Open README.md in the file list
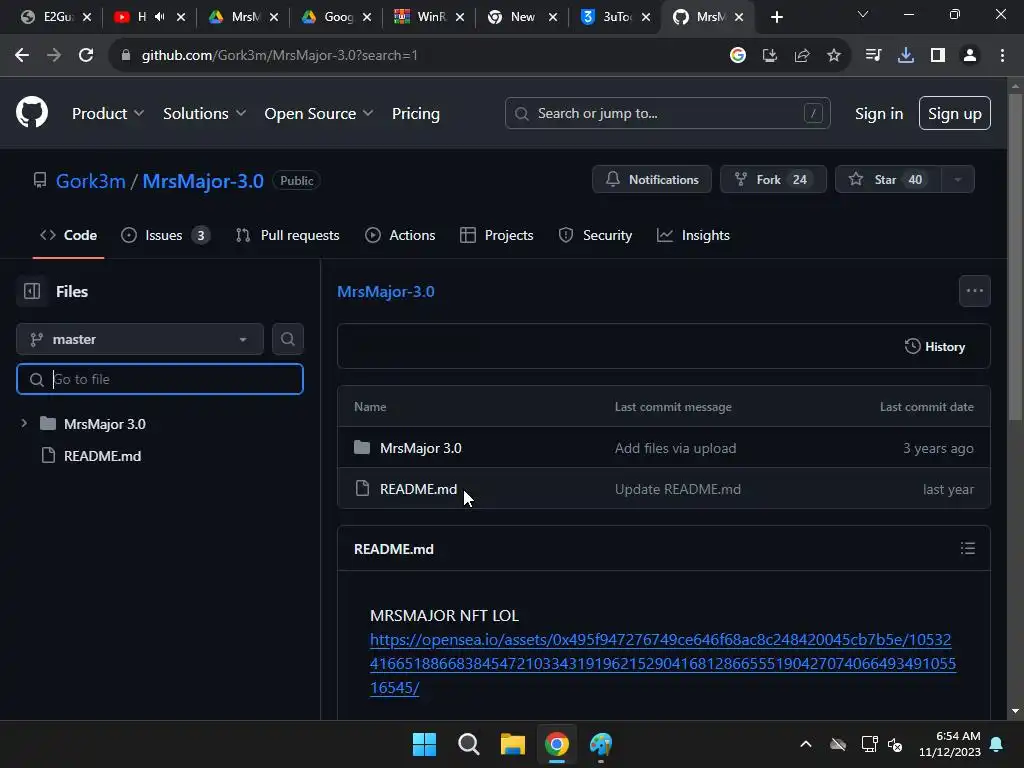 coord(418,489)
